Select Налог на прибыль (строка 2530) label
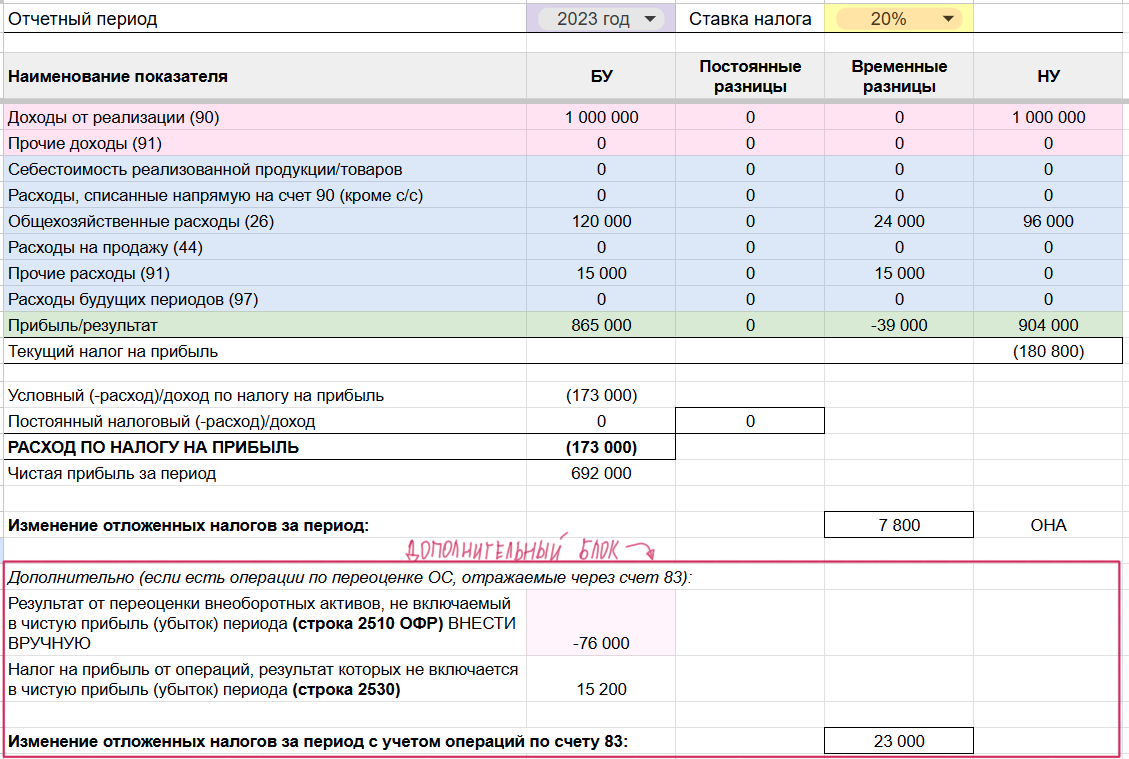The height and width of the screenshot is (759, 1129). 265,679
